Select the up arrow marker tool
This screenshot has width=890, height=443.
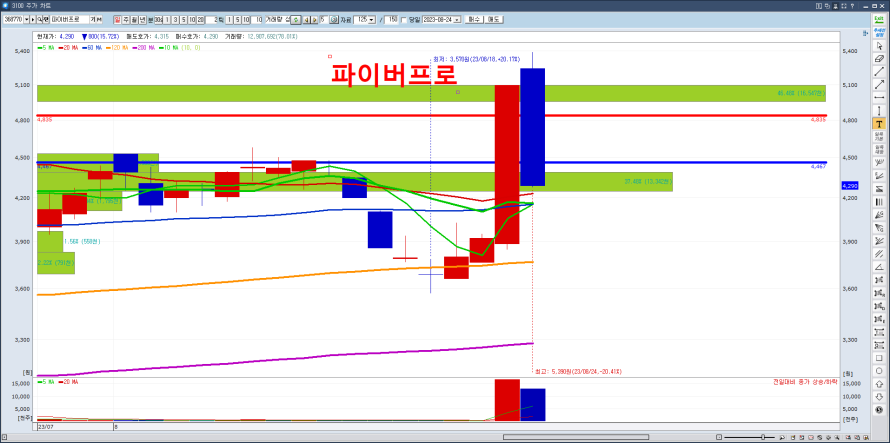[879, 384]
